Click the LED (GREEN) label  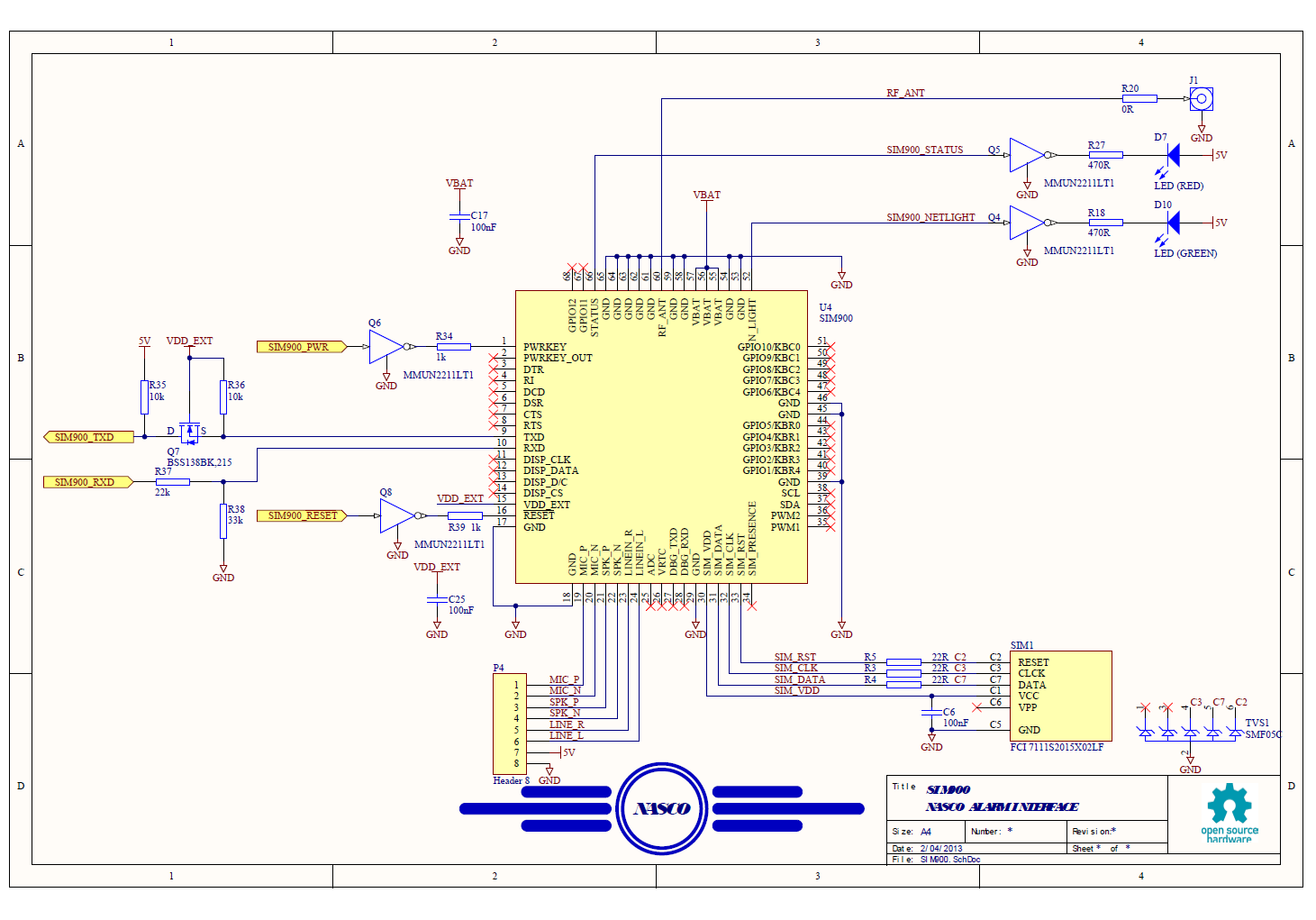click(x=1185, y=253)
